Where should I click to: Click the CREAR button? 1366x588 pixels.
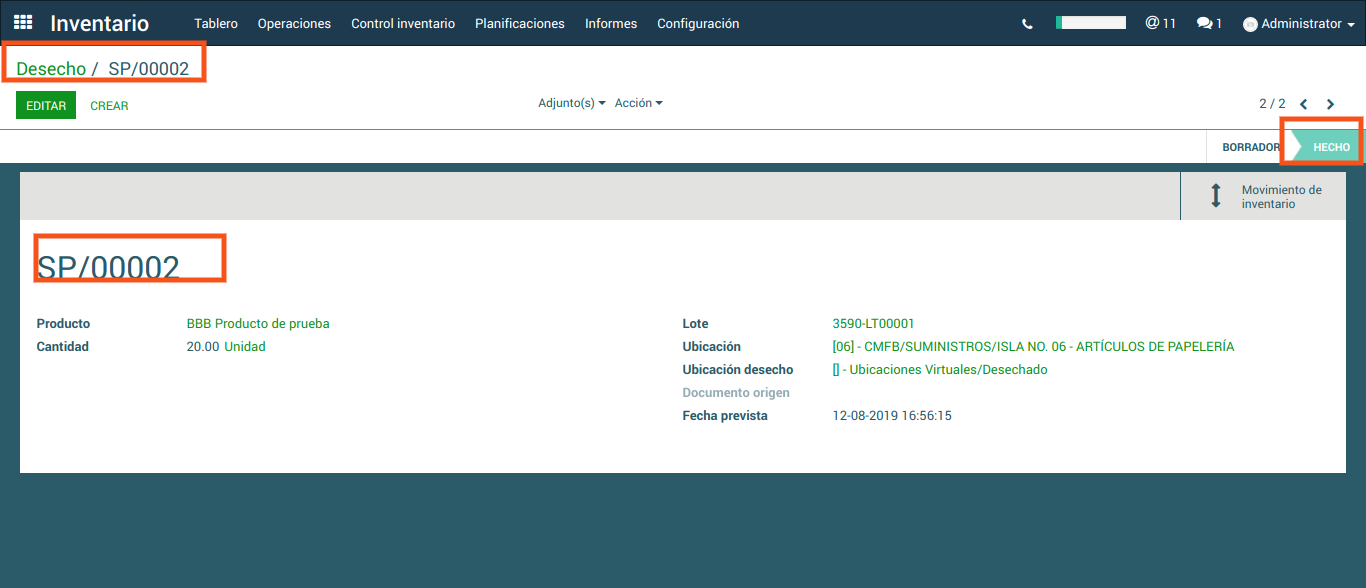point(109,105)
